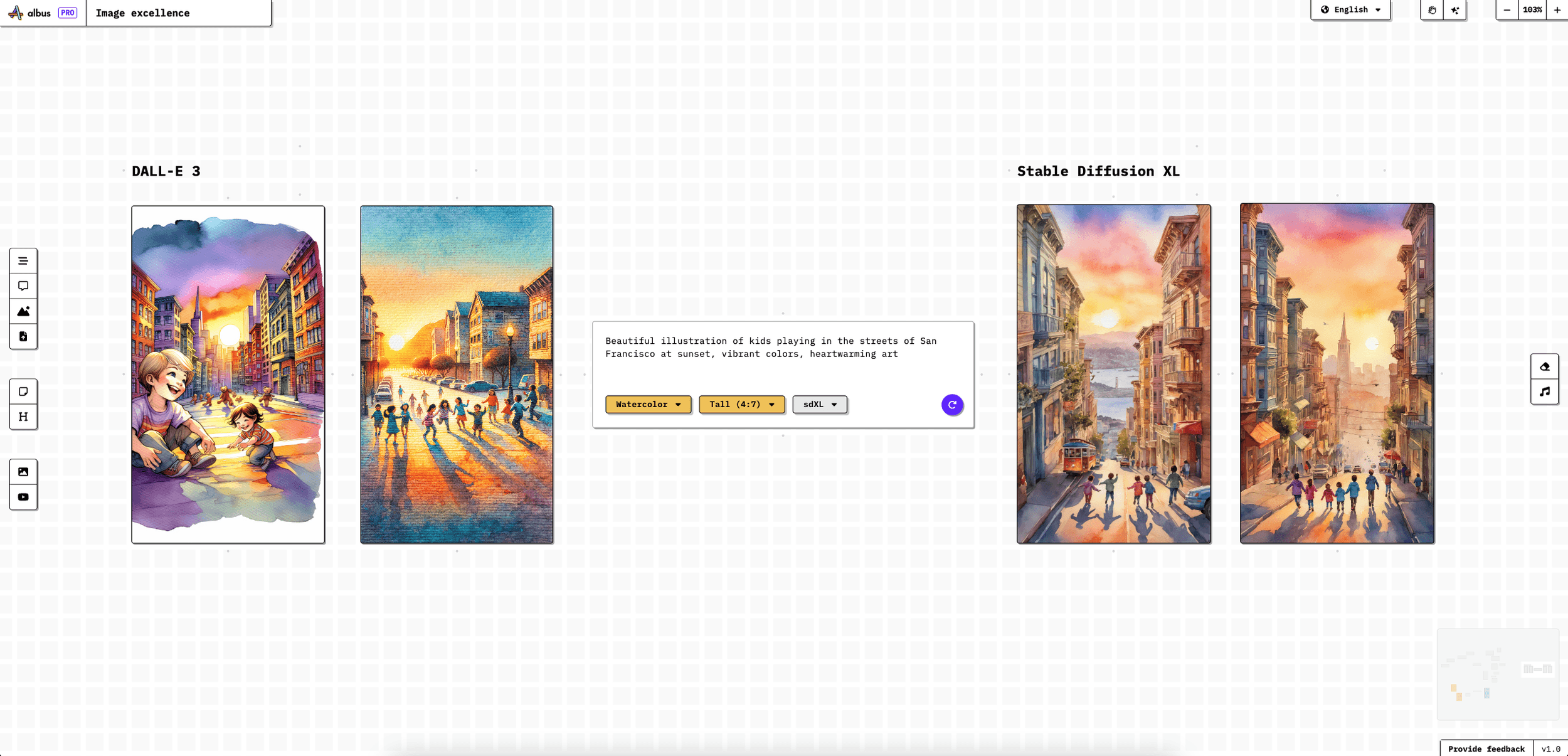Select the mountain image generation tool
Viewport: 1568px width, 756px height.
[x=23, y=311]
